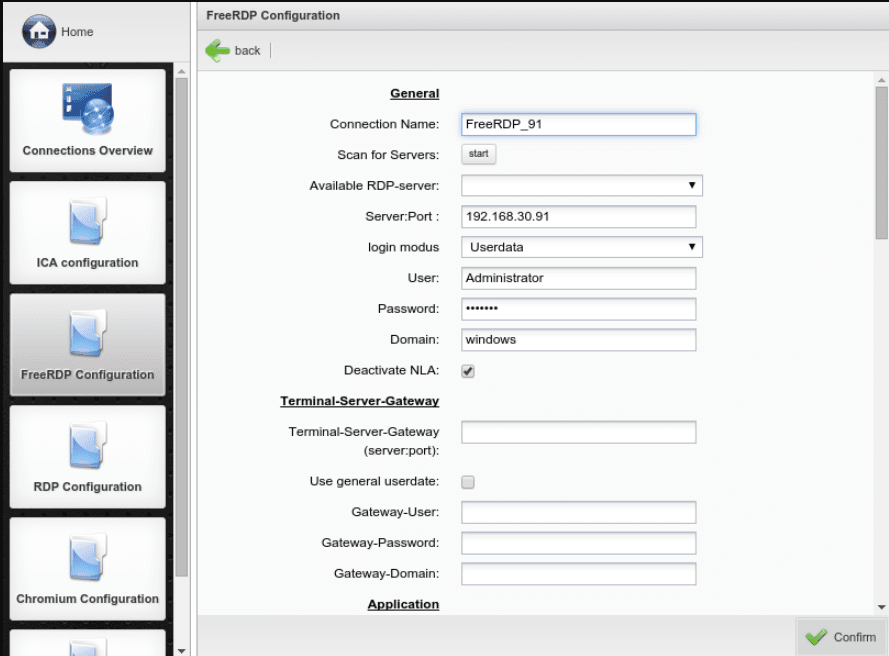Click the back text link
The height and width of the screenshot is (656, 889).
pos(247,51)
